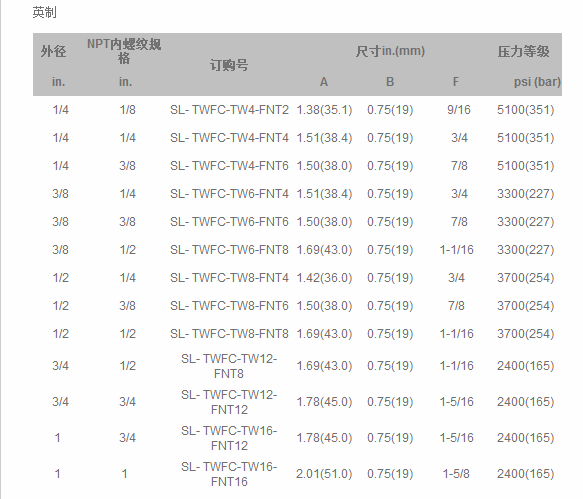Click order number SL-TWFC-TW4-FNT6
The height and width of the screenshot is (499, 583).
(x=229, y=165)
